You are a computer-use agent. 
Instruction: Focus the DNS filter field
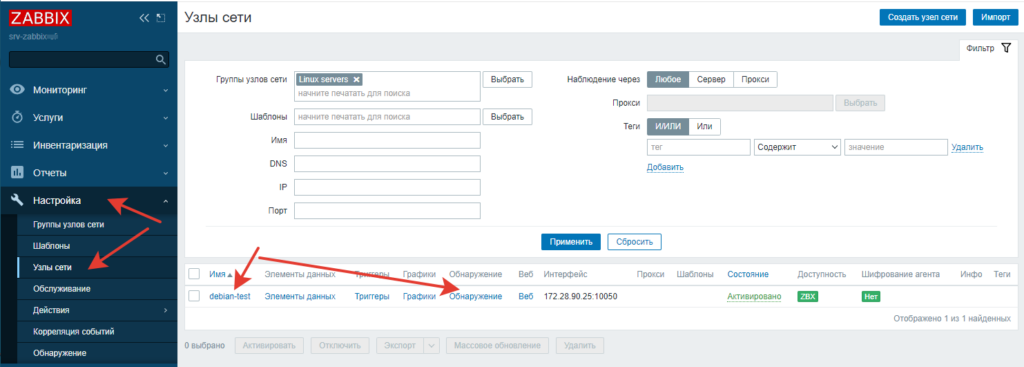[387, 164]
